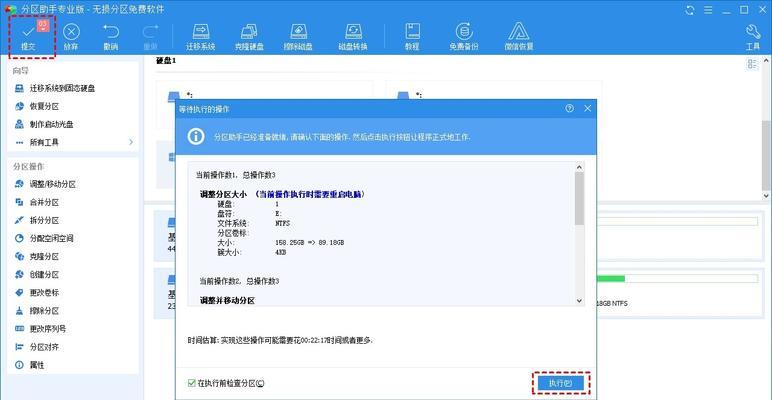Screen dimensions: 772x400
Task: Click the operations list scrollbar up arrow
Action: click(579, 167)
